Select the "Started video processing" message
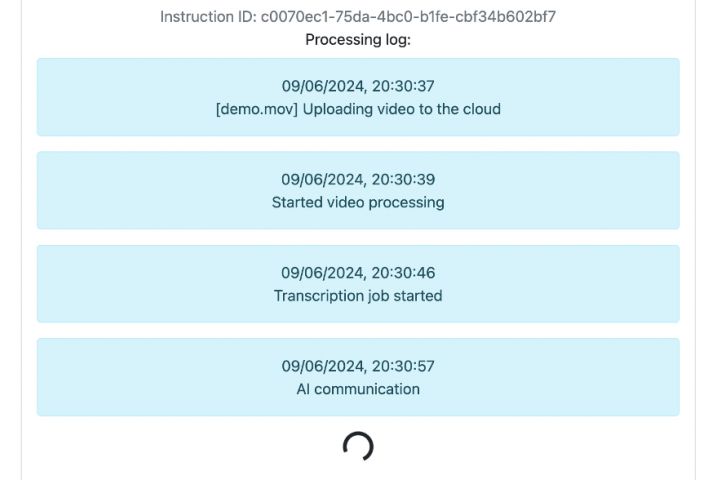Viewport: 720px width, 480px height. (x=358, y=202)
